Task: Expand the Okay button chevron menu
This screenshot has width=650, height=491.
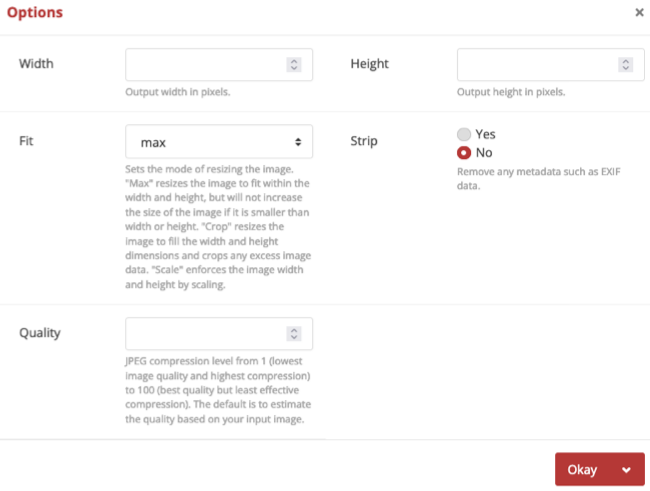Action: [x=626, y=469]
